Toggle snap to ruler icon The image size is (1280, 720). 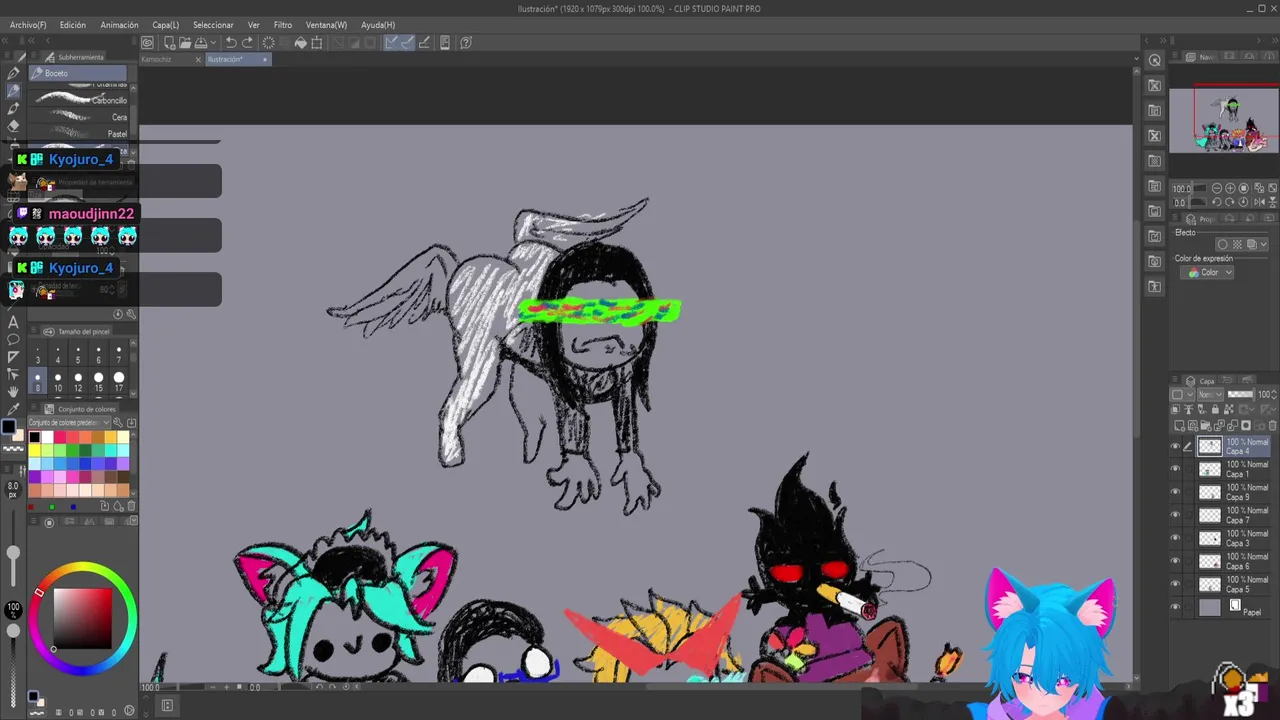click(391, 42)
